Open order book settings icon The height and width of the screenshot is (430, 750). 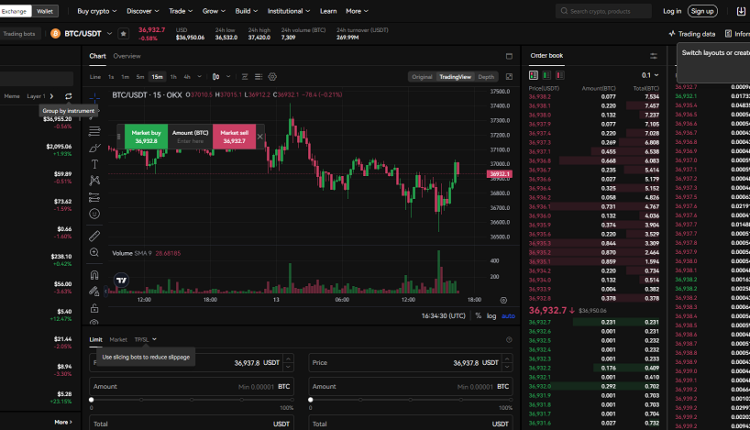point(654,56)
